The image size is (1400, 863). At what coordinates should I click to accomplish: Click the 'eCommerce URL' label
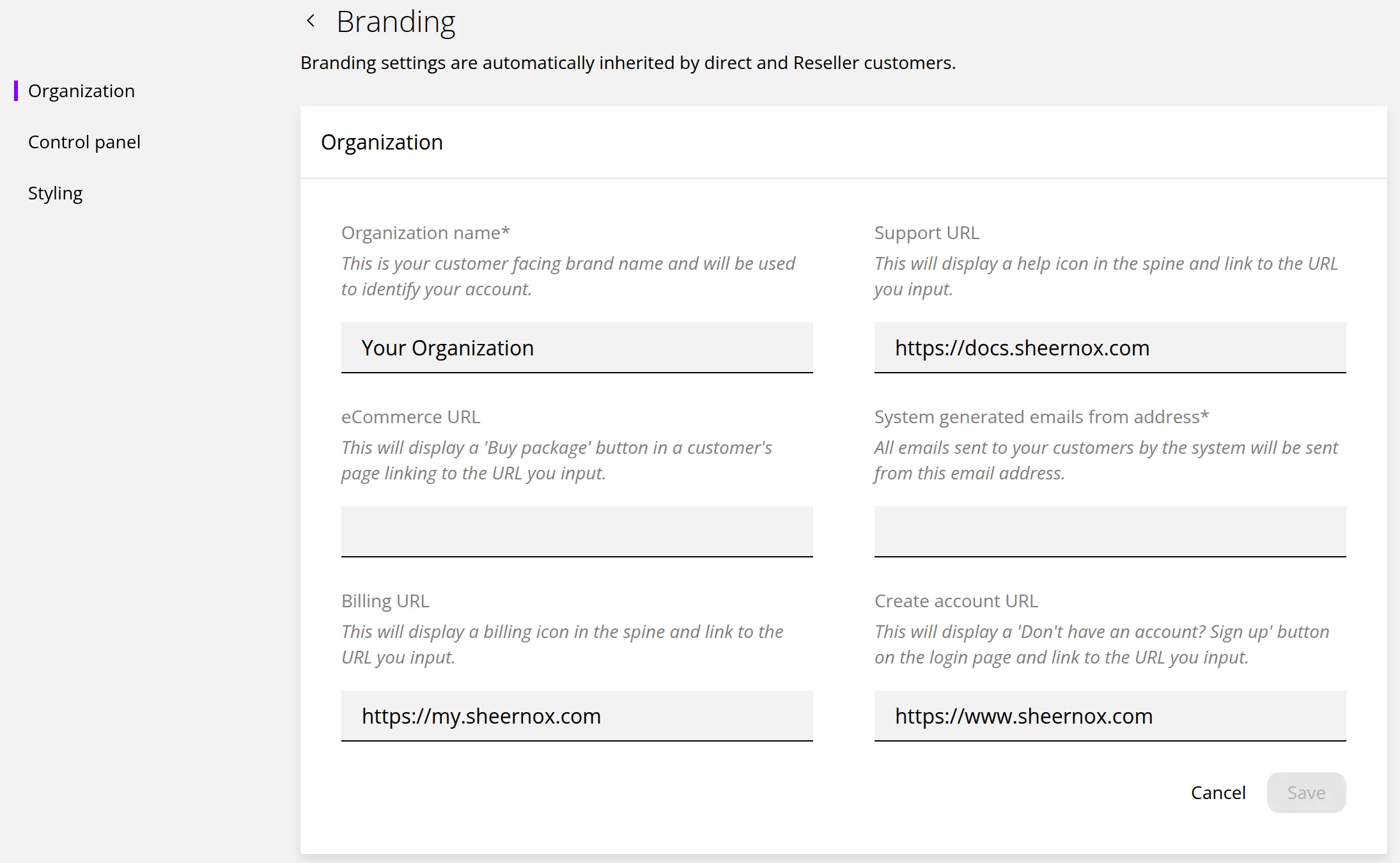tap(410, 417)
